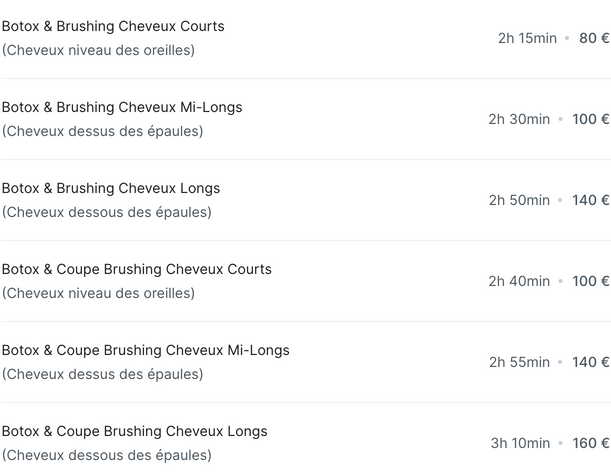The image size is (611, 472).
Task: Click the 2h 15min duration
Action: (527, 38)
